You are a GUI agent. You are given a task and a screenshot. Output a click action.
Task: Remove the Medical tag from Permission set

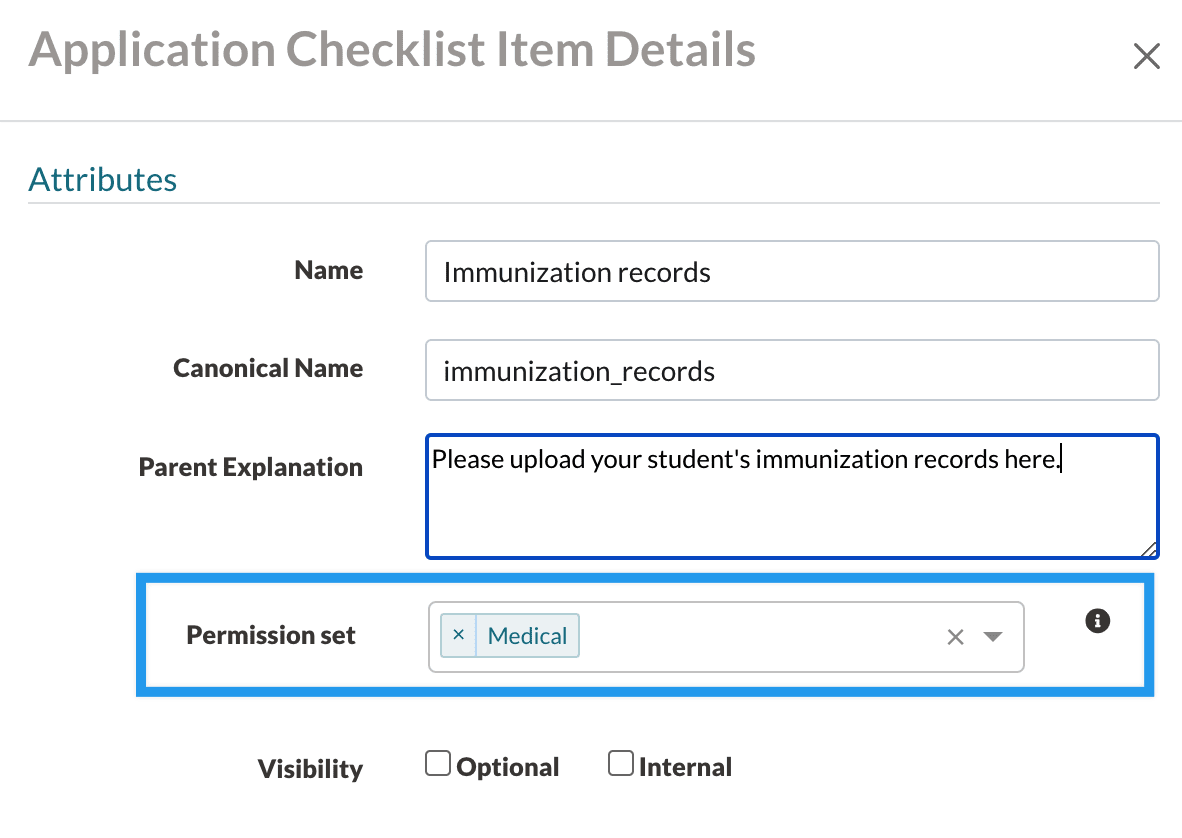point(458,635)
